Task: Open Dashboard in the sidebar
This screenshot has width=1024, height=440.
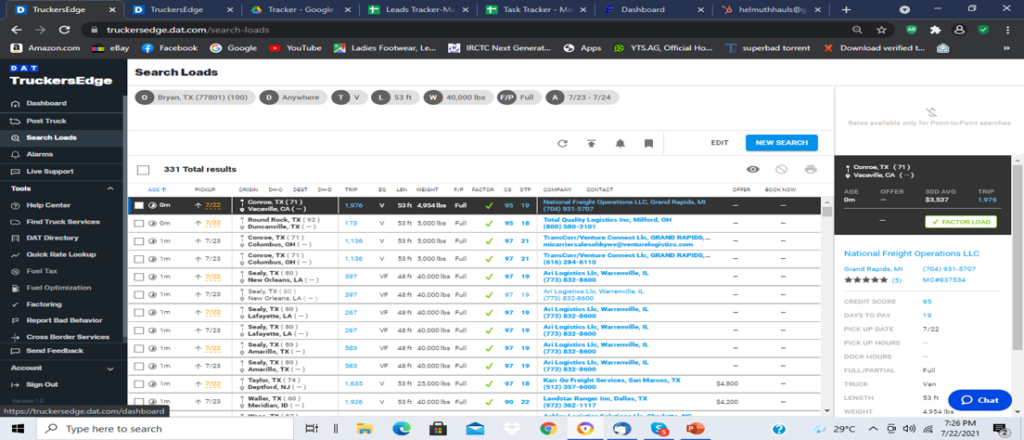Action: tap(46, 103)
